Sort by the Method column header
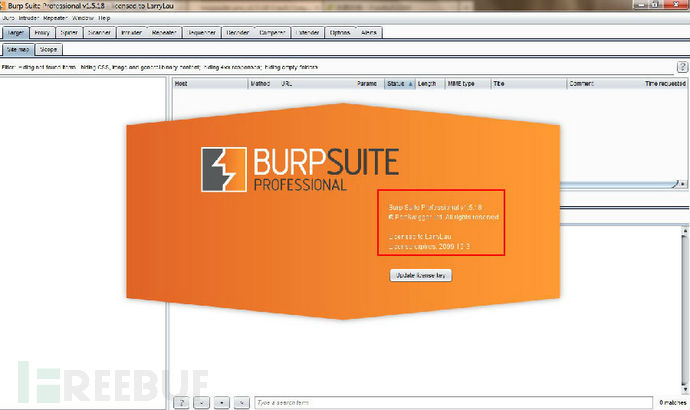 [x=263, y=84]
